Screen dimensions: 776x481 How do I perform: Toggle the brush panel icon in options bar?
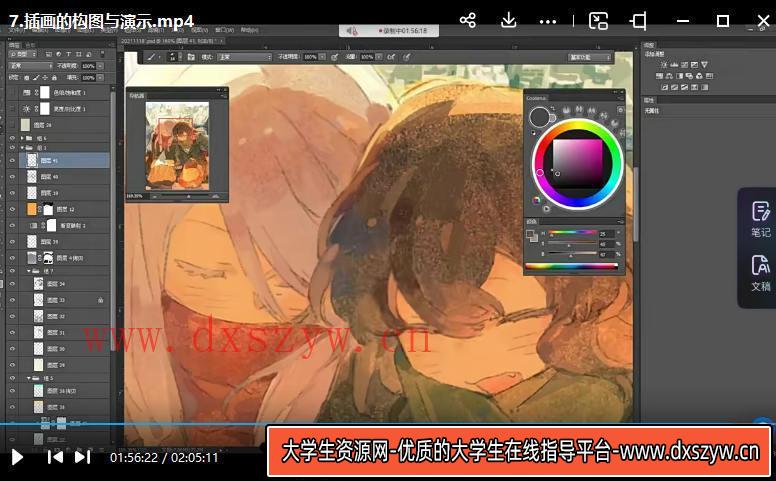[x=191, y=57]
